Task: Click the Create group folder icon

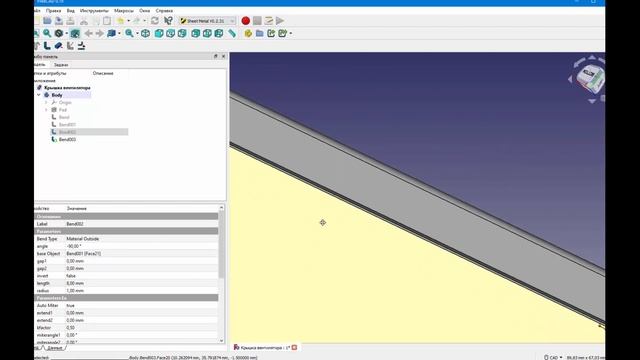Action: (260, 33)
